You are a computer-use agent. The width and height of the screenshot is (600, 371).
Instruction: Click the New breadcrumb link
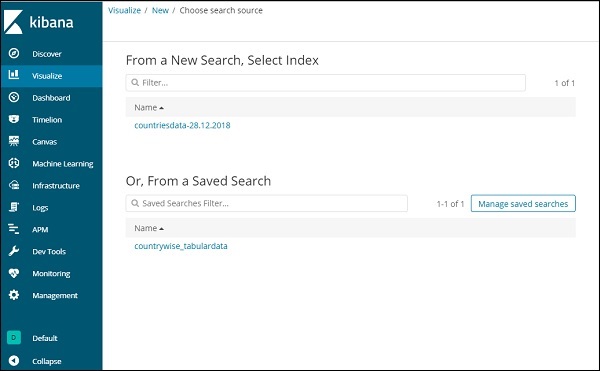(x=160, y=10)
